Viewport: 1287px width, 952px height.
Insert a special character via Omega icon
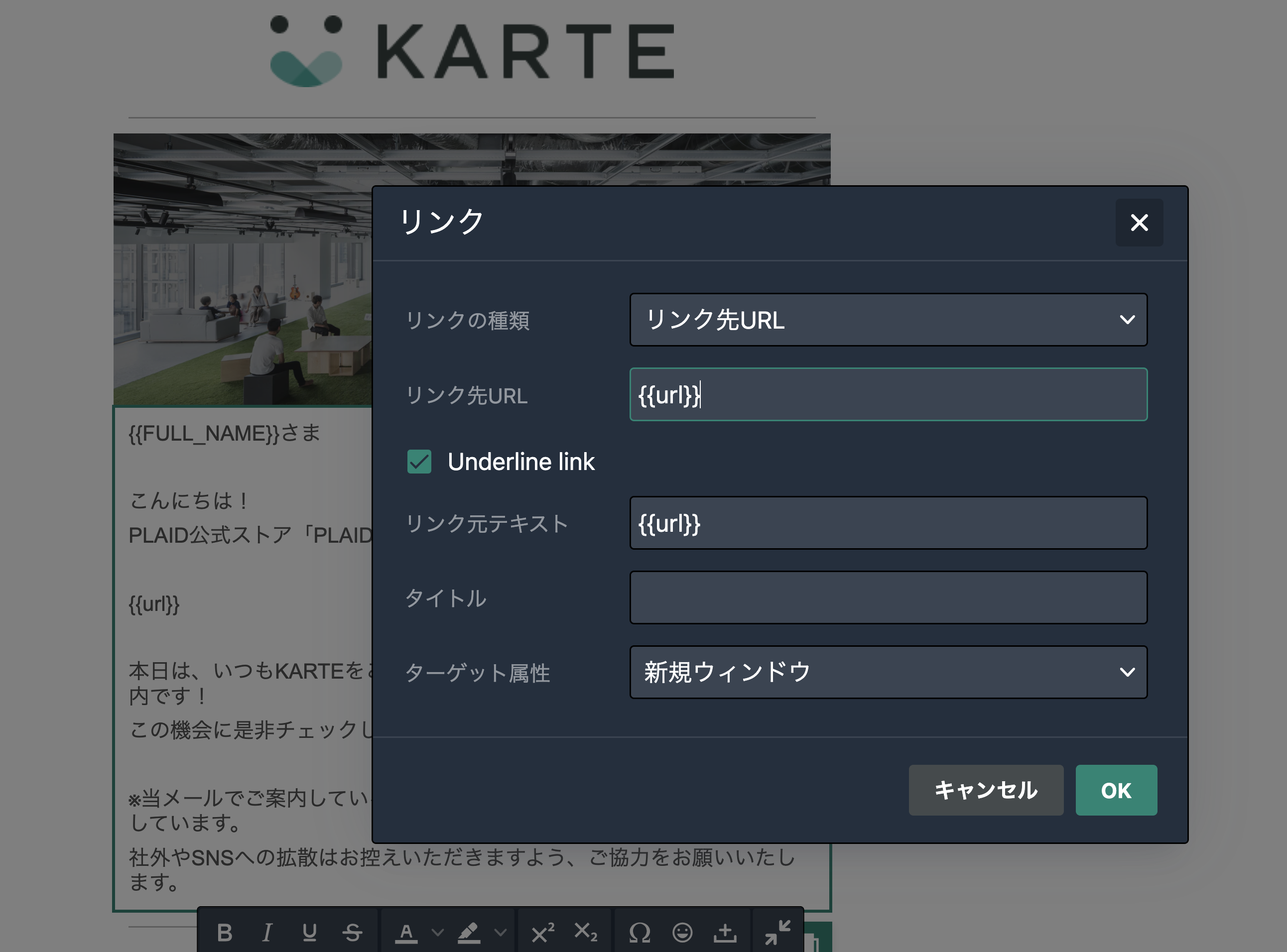pyautogui.click(x=640, y=932)
